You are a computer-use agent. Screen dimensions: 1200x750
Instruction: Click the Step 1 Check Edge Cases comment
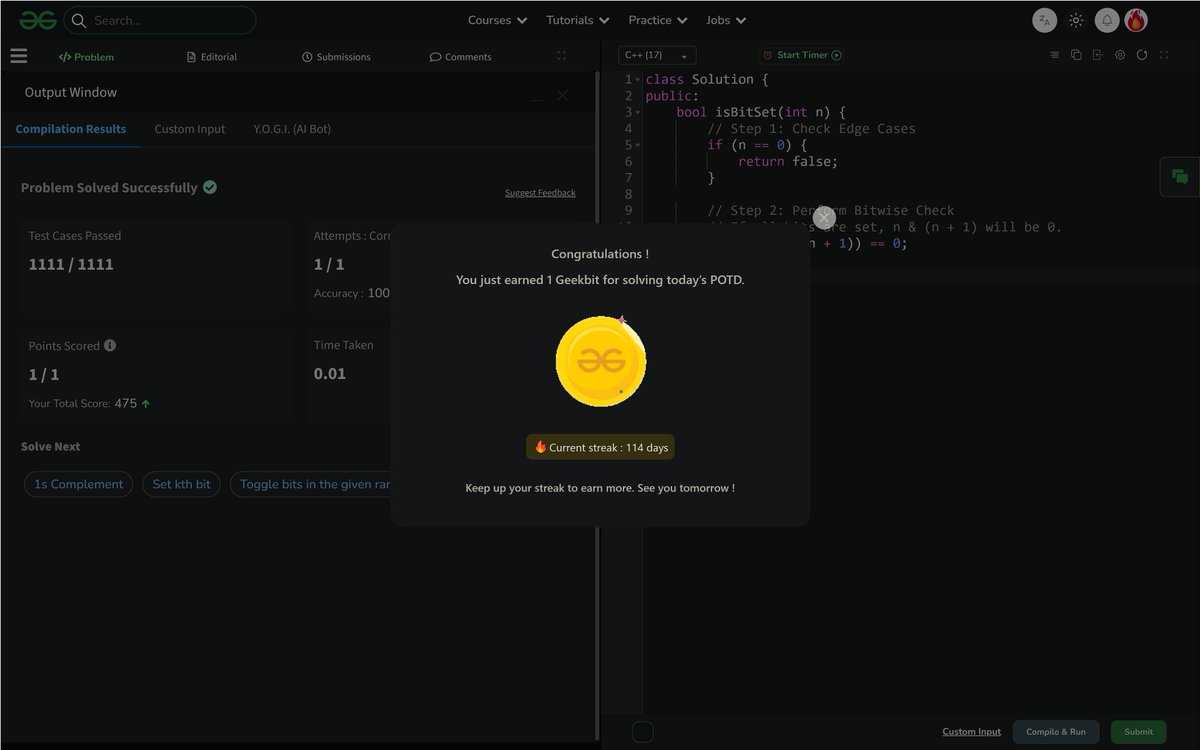[x=811, y=129]
